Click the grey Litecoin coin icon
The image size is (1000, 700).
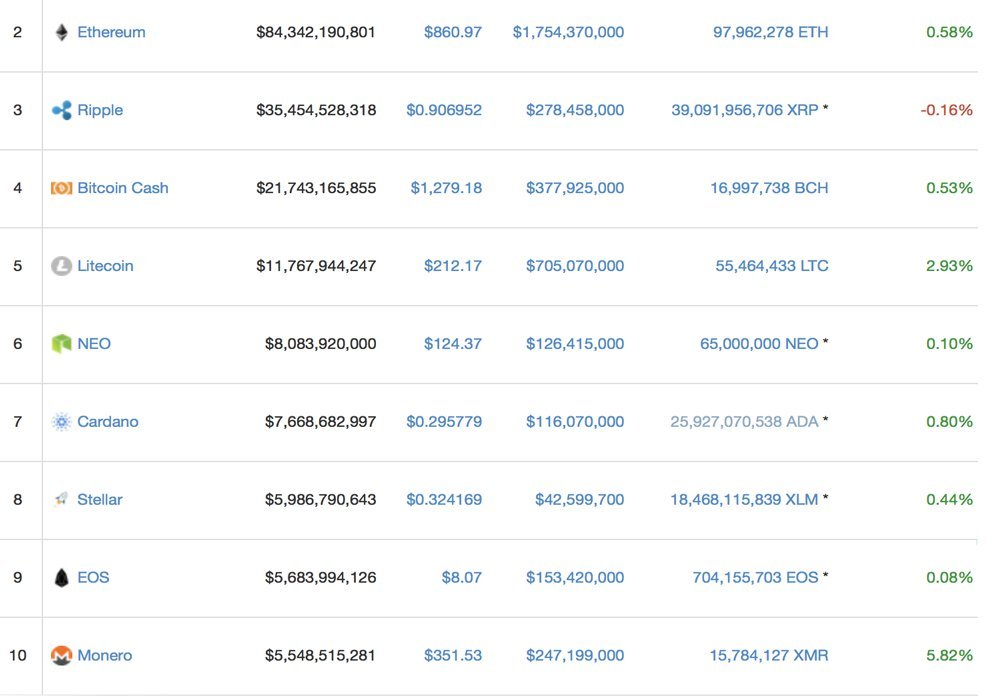[x=61, y=266]
